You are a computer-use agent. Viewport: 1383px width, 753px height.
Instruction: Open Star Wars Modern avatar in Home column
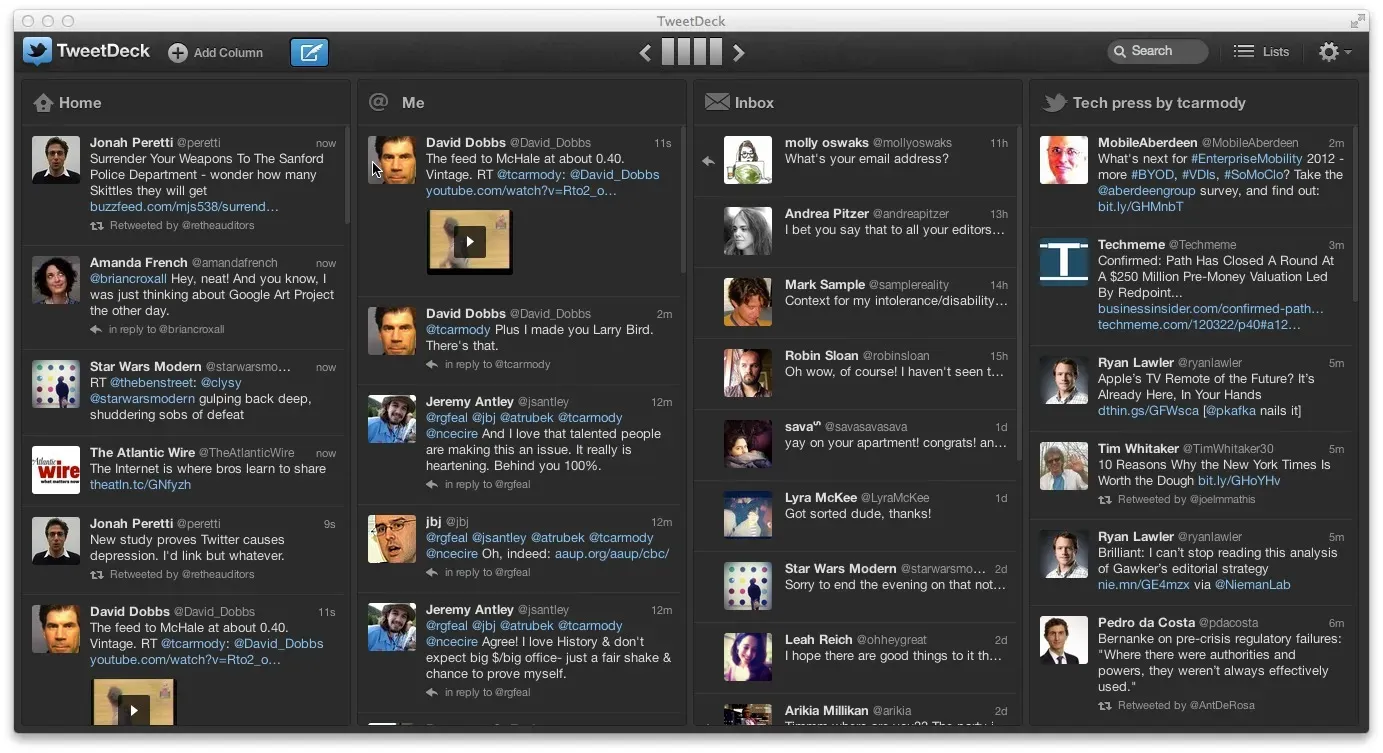tap(56, 384)
